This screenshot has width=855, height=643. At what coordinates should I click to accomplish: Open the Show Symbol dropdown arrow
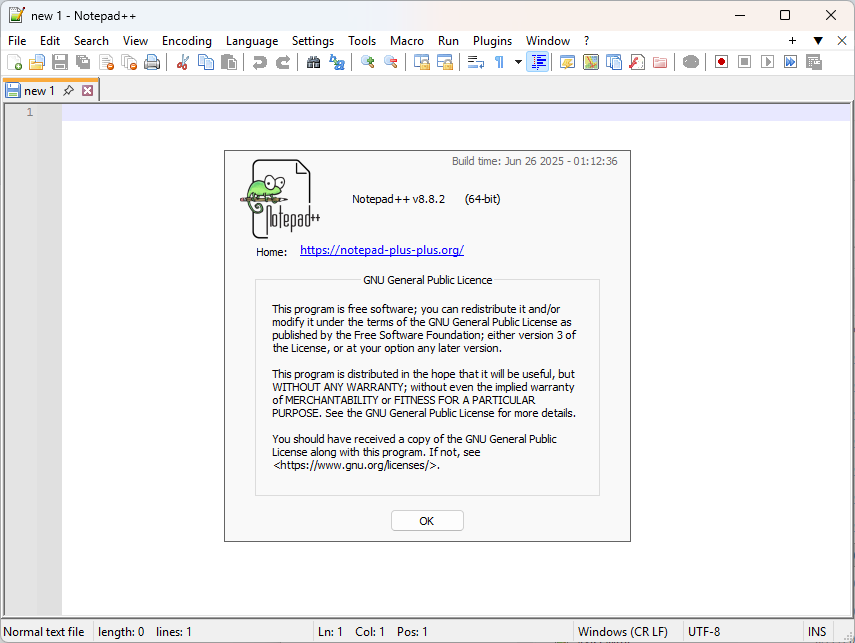point(517,61)
